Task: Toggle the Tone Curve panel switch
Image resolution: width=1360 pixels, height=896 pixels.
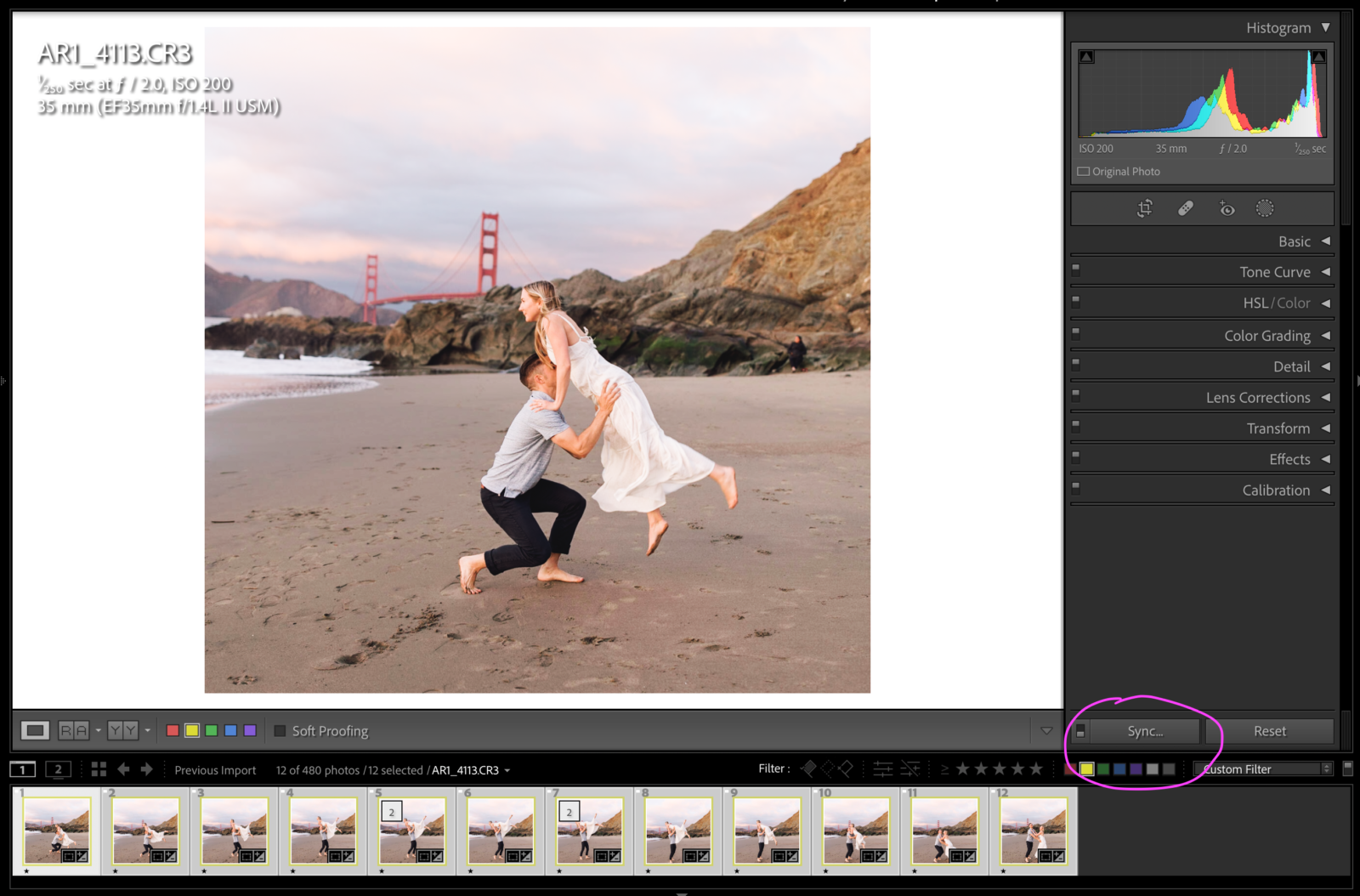Action: pyautogui.click(x=1076, y=269)
